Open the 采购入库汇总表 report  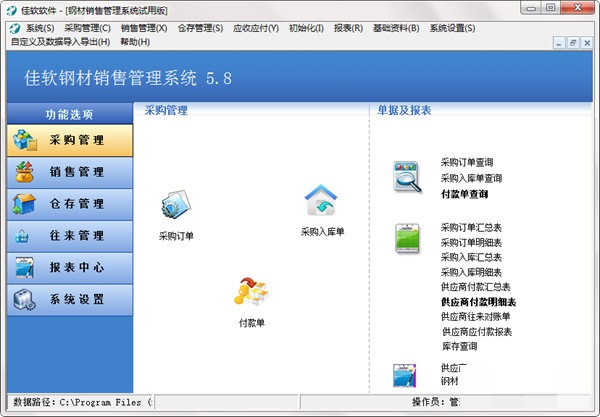tap(471, 257)
